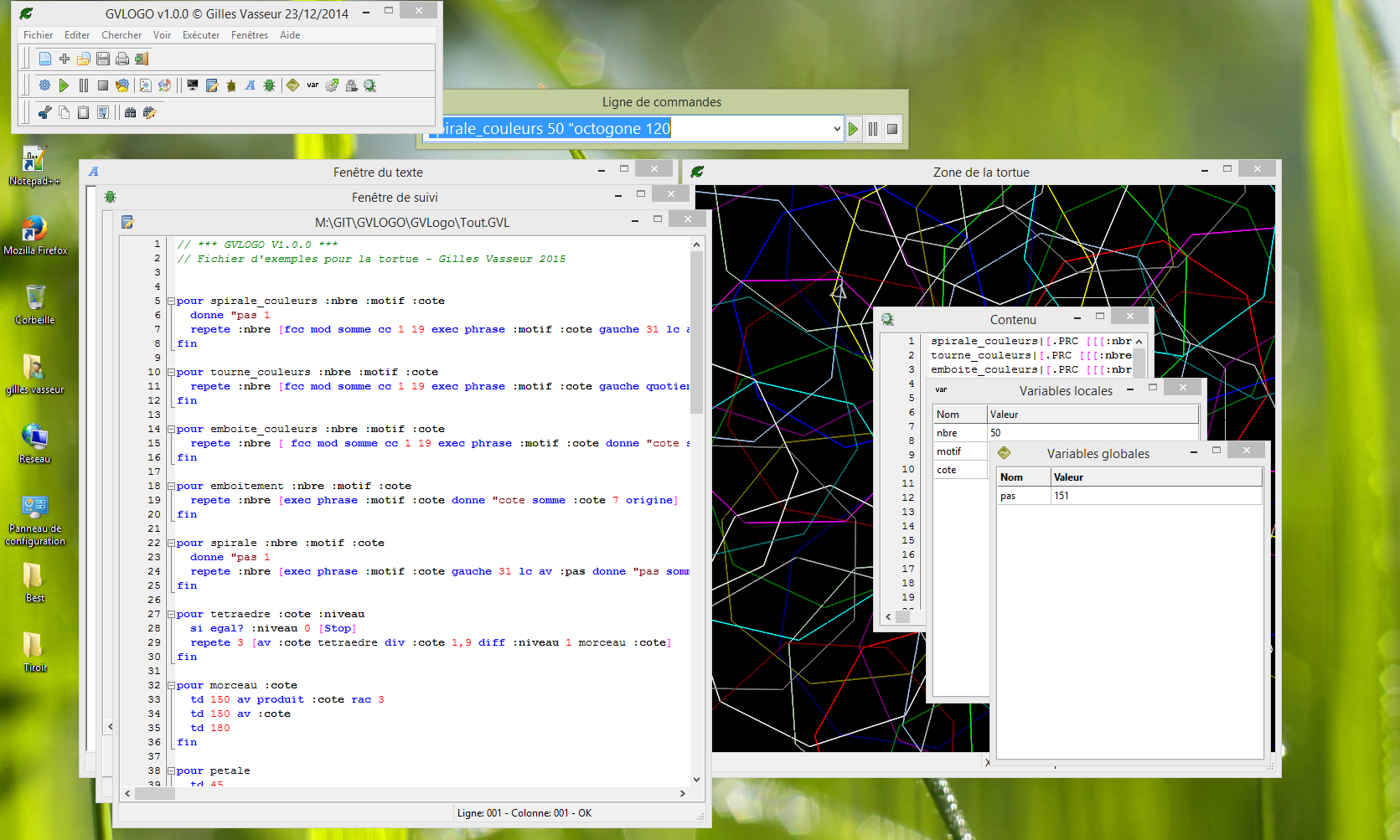Open the Fenêtres menu
The width and height of the screenshot is (1400, 840).
point(249,35)
